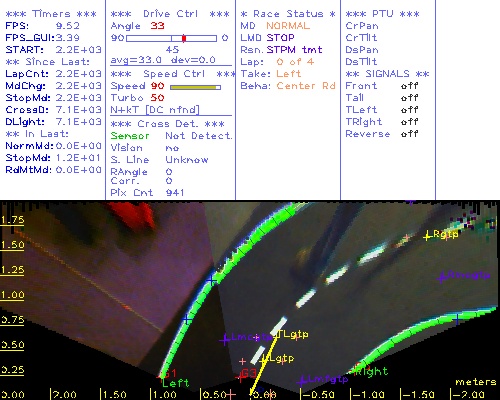
Task: Click the green Sensor label
Action: pyautogui.click(x=130, y=136)
